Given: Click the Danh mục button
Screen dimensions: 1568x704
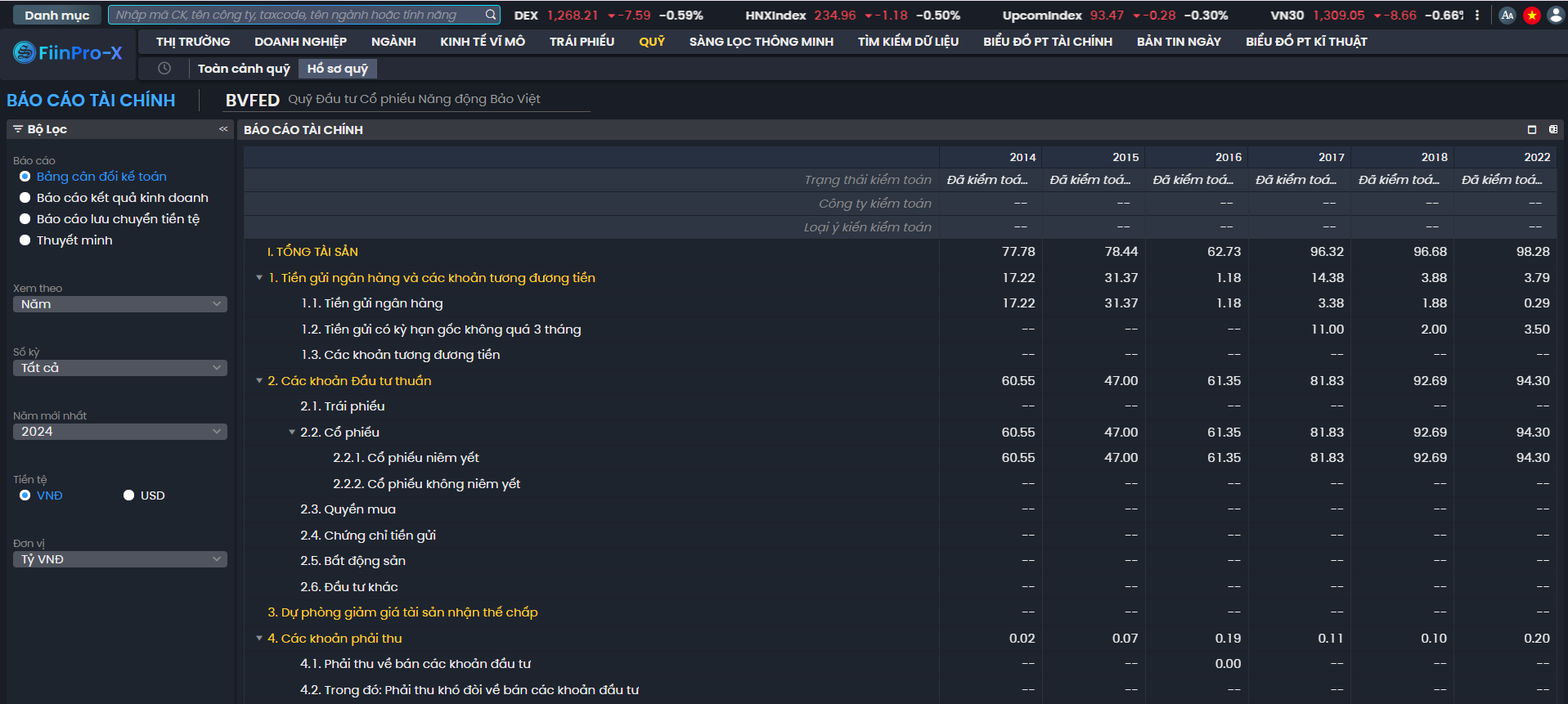Looking at the screenshot, I should (56, 15).
